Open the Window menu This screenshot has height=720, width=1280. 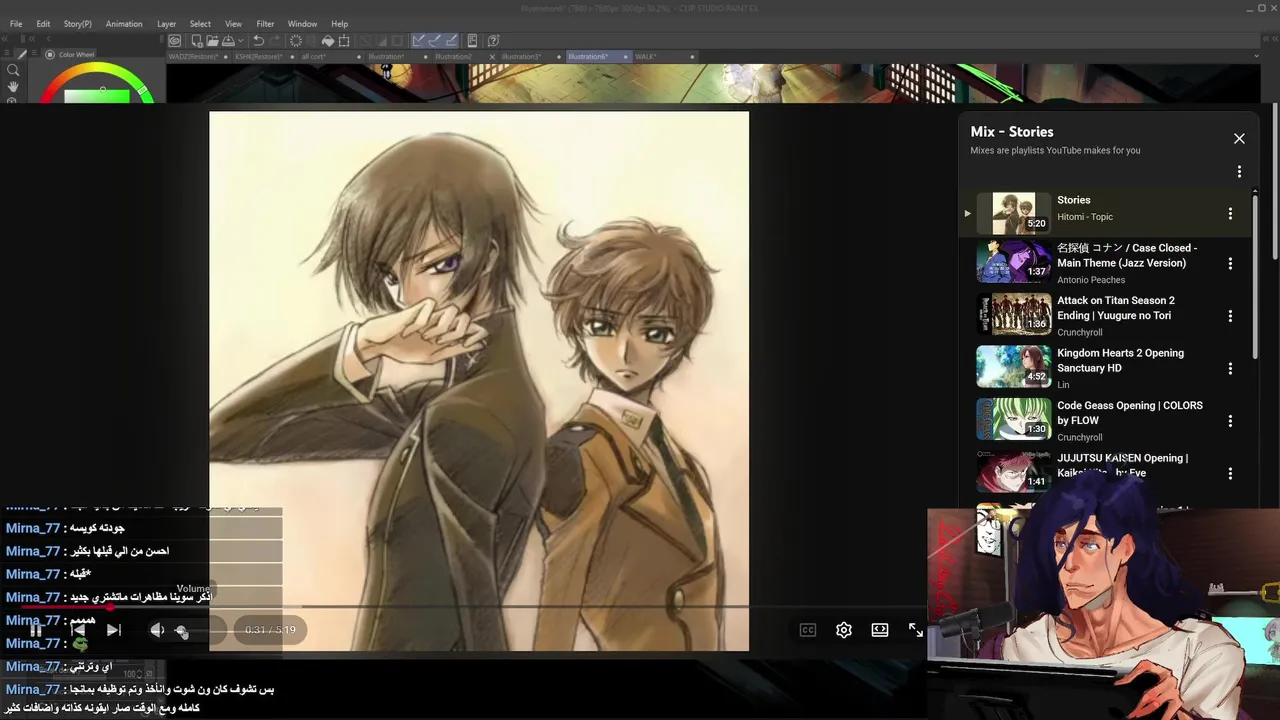click(x=302, y=24)
